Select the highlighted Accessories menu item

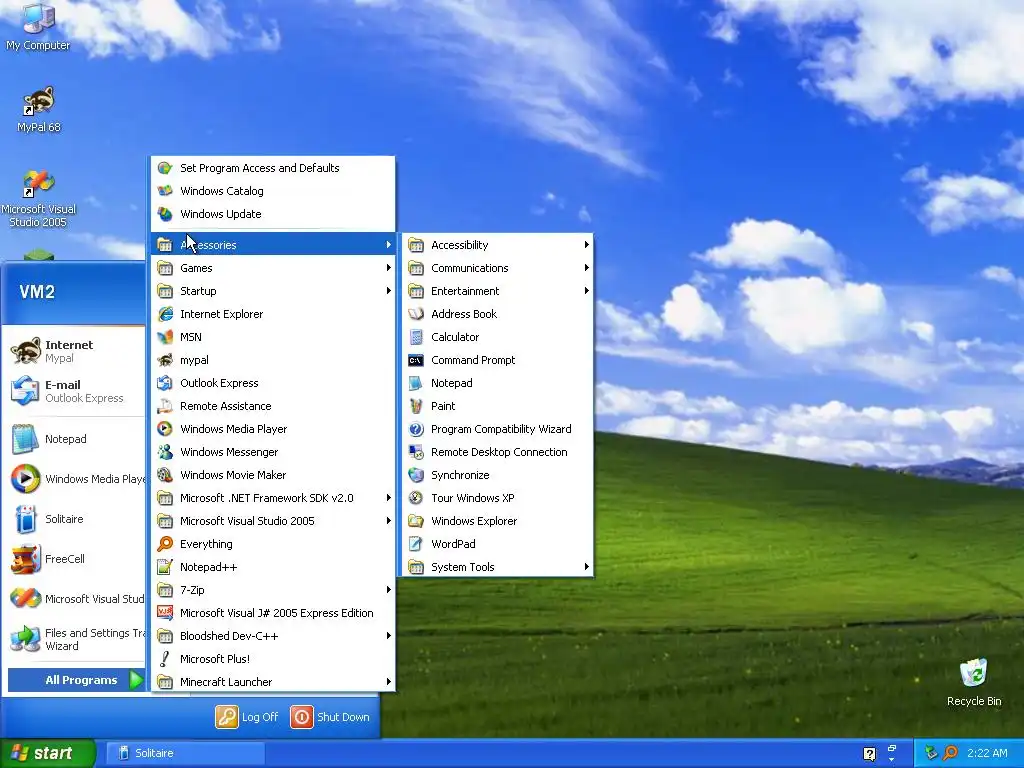tap(273, 245)
